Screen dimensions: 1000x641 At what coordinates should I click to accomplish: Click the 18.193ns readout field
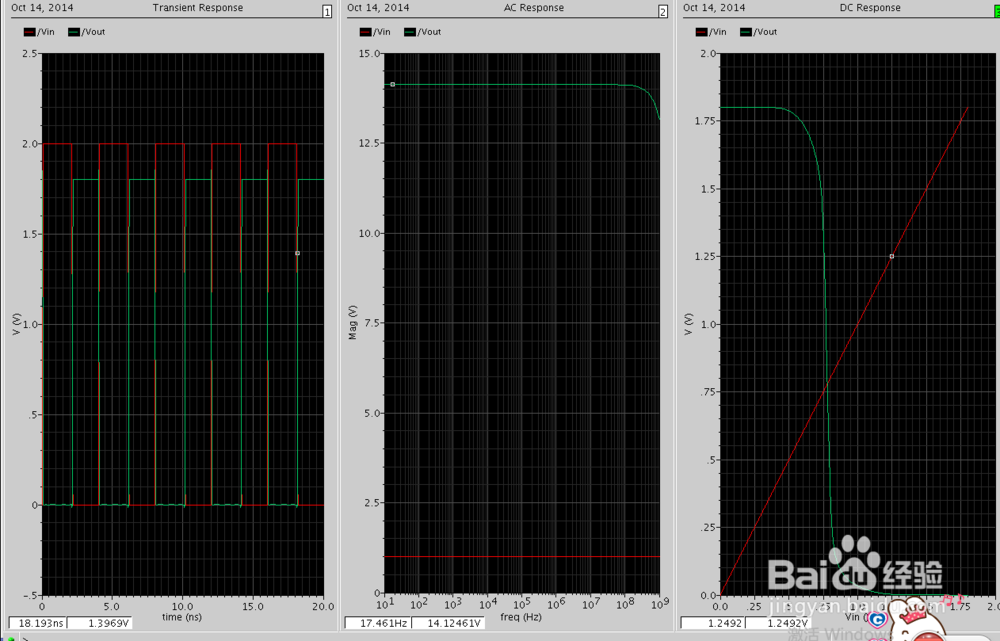(38, 623)
